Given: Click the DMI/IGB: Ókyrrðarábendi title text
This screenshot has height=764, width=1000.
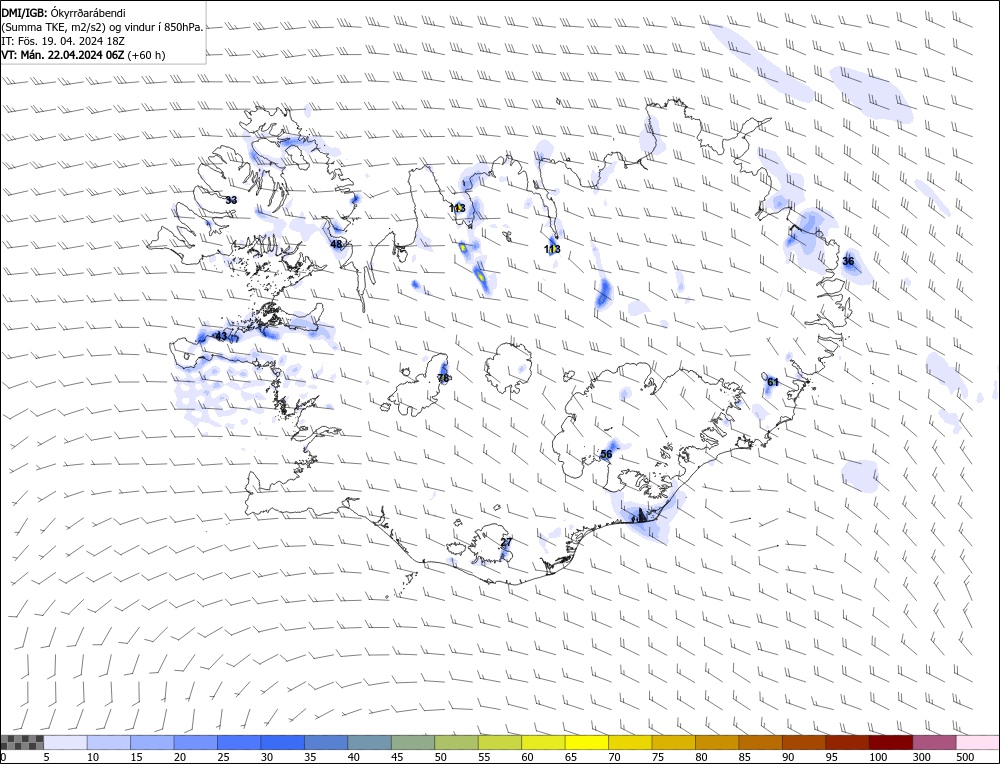Looking at the screenshot, I should pyautogui.click(x=64, y=13).
